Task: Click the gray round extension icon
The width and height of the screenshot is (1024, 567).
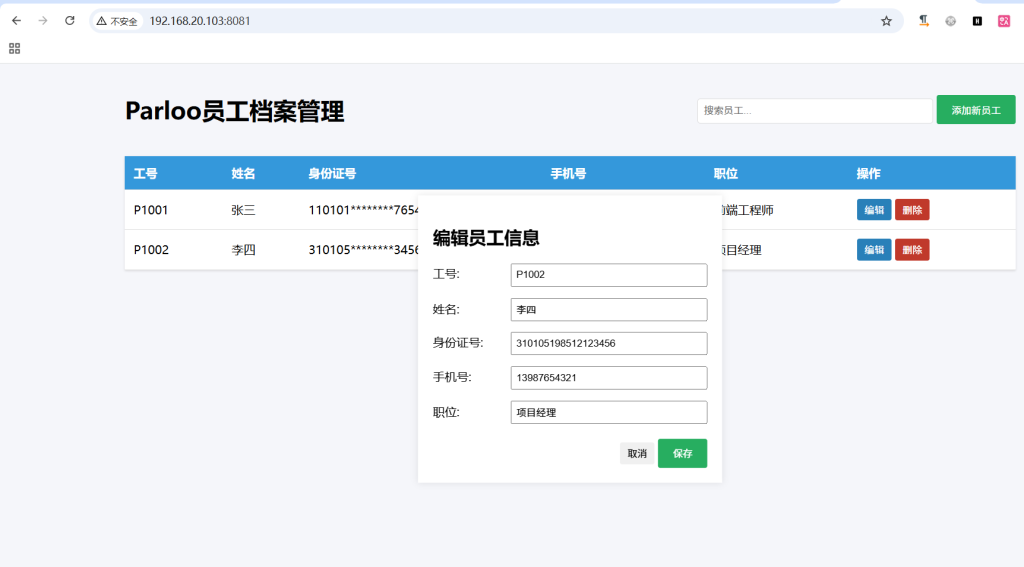Action: click(951, 21)
